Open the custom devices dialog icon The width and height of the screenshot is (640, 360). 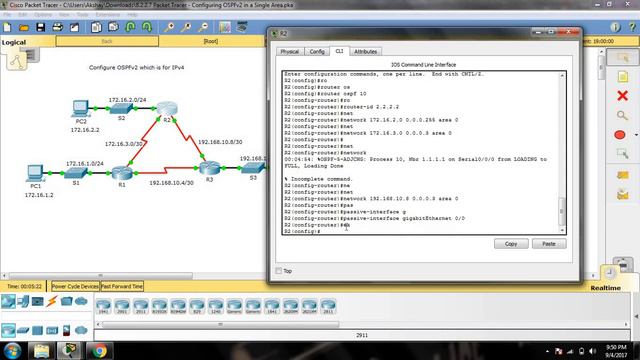pyautogui.click(x=242, y=27)
